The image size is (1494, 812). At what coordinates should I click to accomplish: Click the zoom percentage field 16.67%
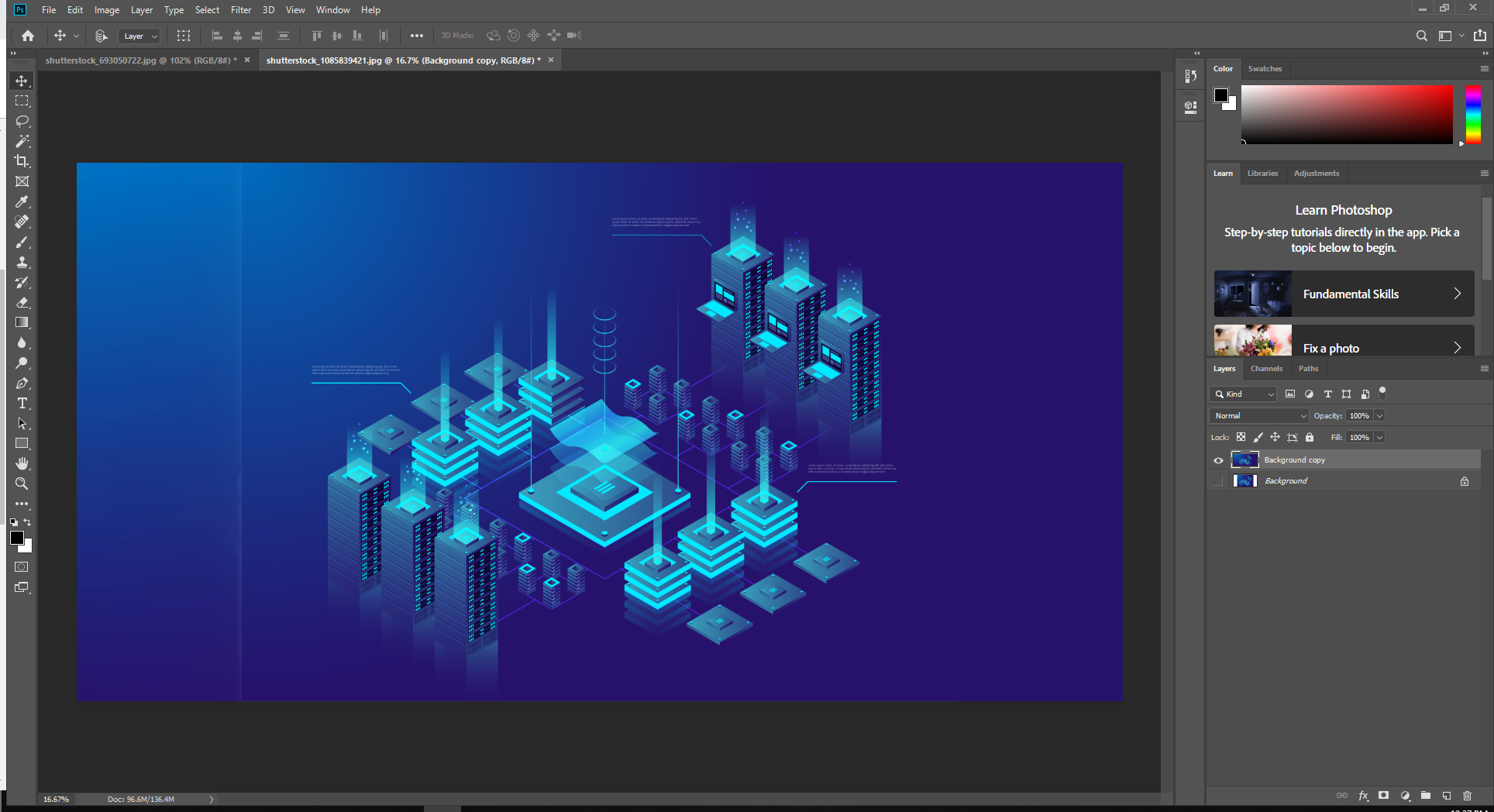pos(56,799)
